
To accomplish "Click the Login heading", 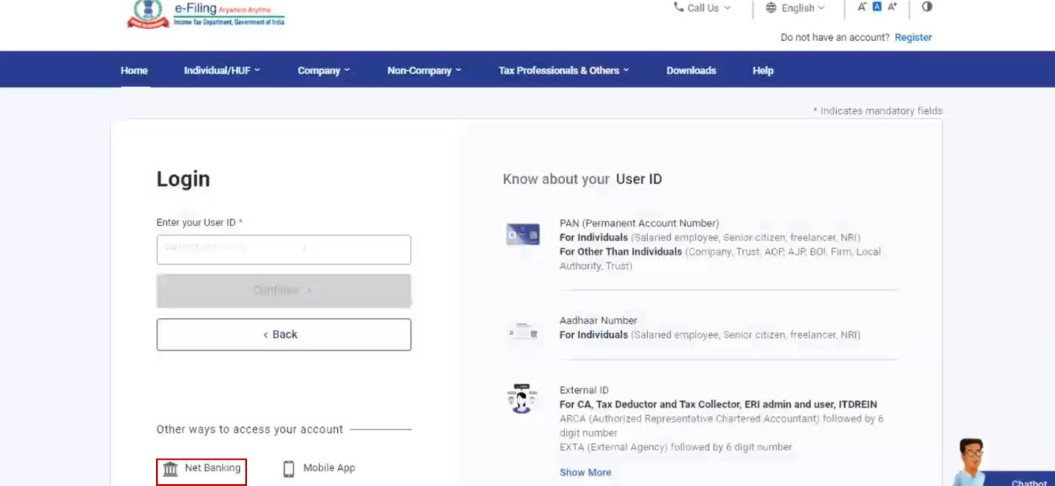I will (x=183, y=179).
